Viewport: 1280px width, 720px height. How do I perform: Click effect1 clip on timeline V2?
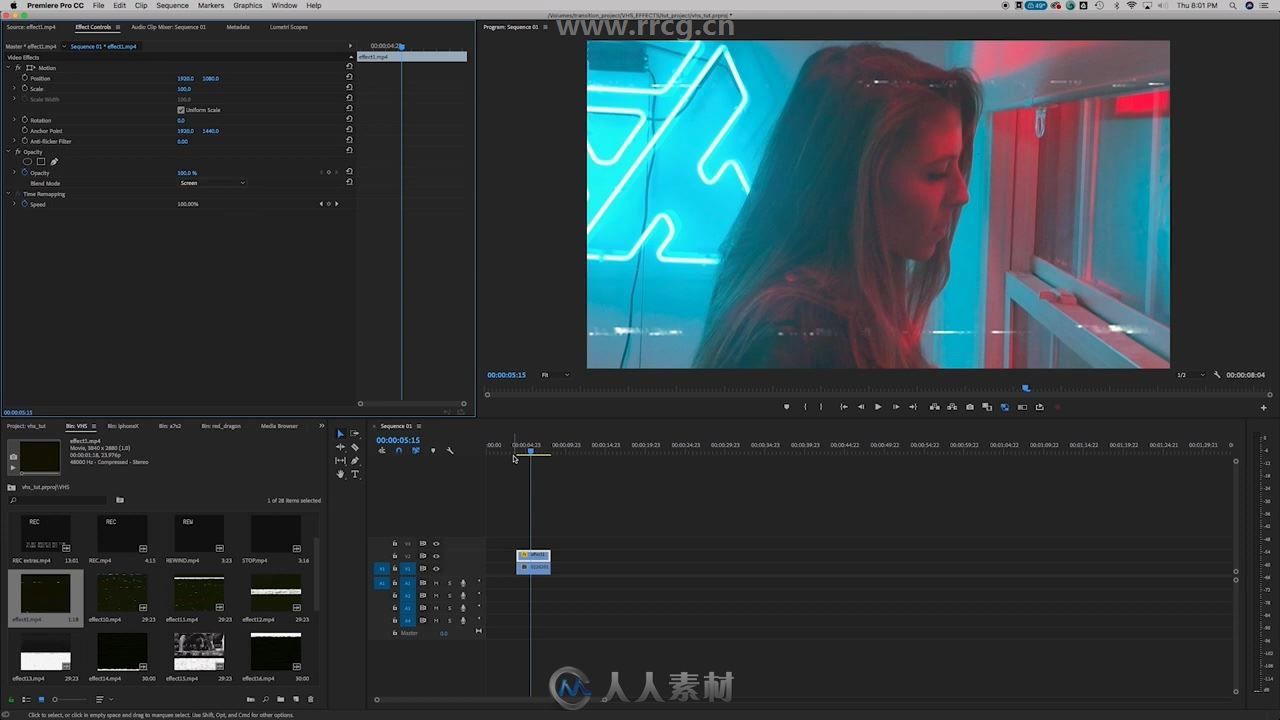[x=533, y=555]
